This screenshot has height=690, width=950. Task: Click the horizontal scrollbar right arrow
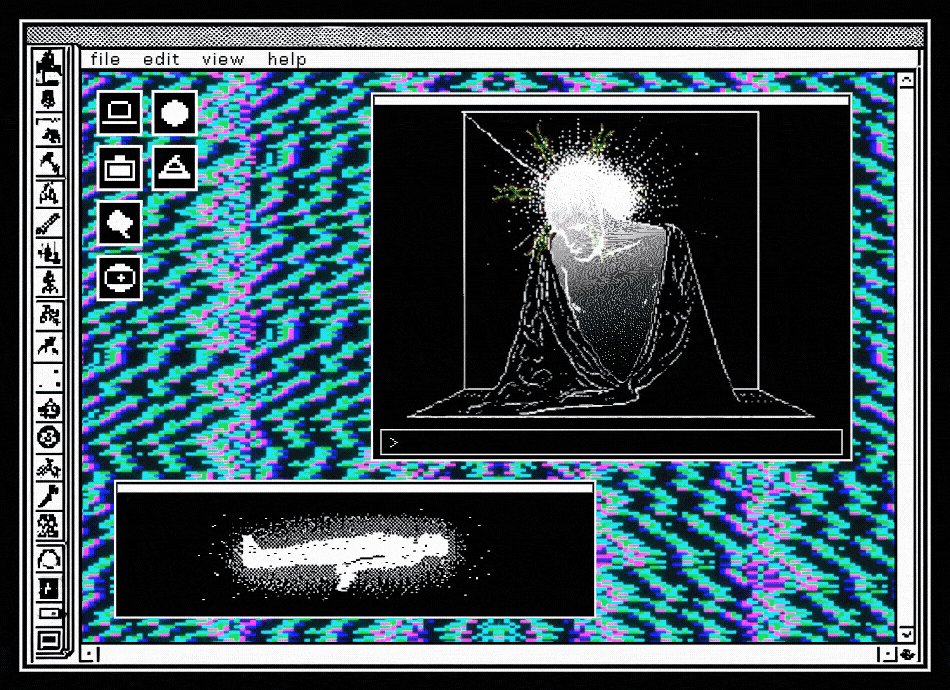(887, 654)
